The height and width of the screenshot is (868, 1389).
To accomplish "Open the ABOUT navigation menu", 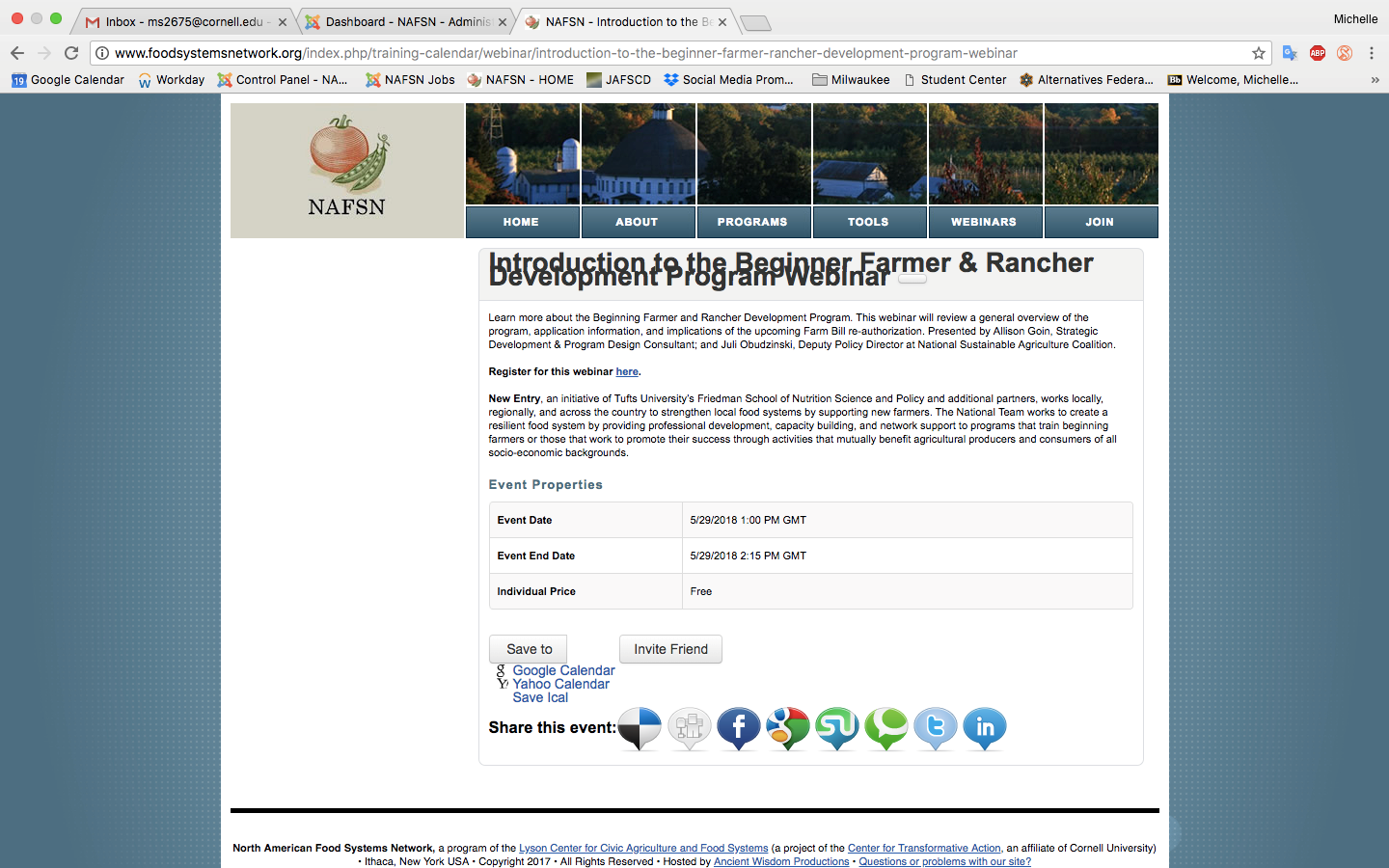I will point(639,222).
